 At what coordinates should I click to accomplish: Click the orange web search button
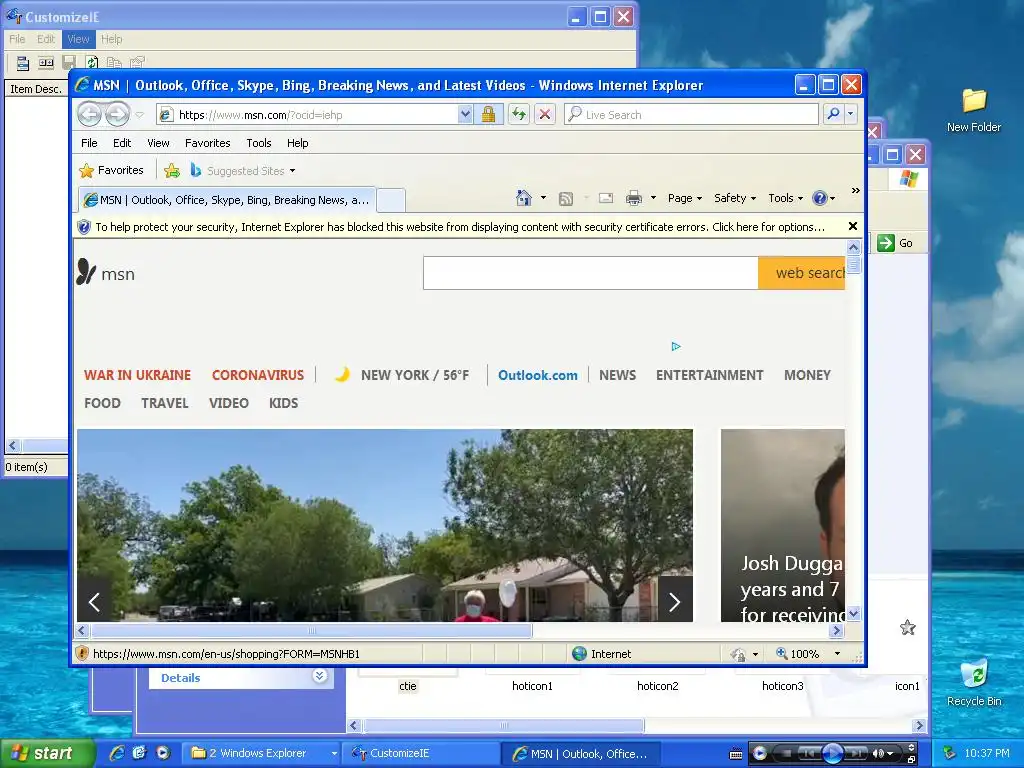click(802, 273)
